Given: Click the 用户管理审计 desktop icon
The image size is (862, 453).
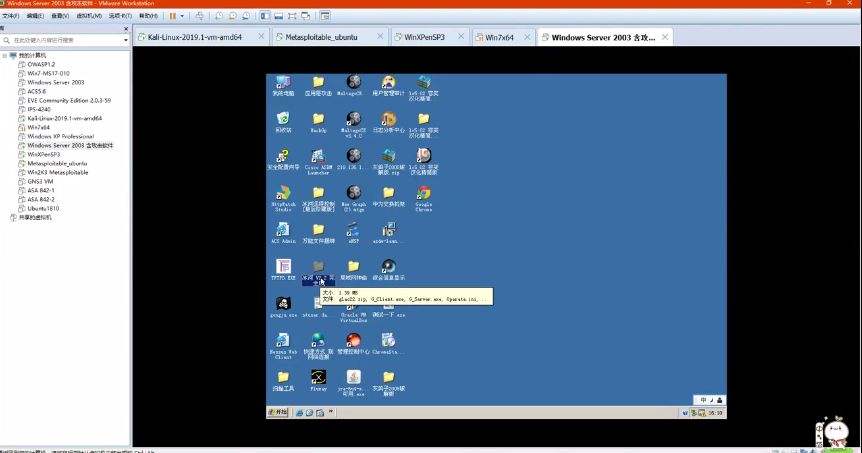Looking at the screenshot, I should point(388,86).
